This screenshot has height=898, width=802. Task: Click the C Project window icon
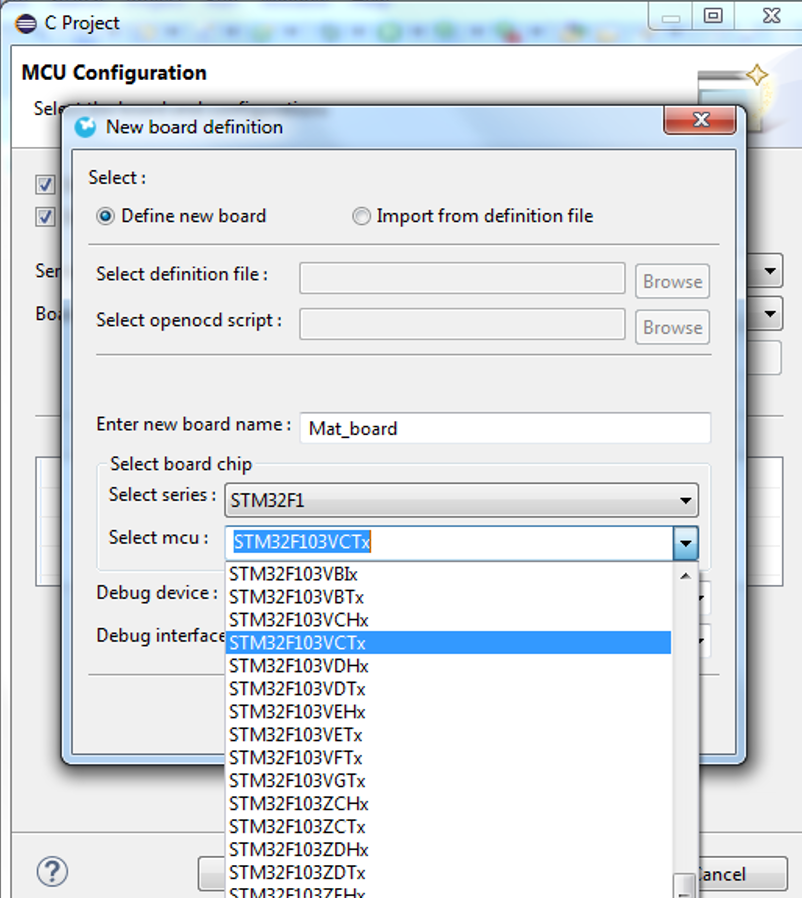pyautogui.click(x=26, y=22)
